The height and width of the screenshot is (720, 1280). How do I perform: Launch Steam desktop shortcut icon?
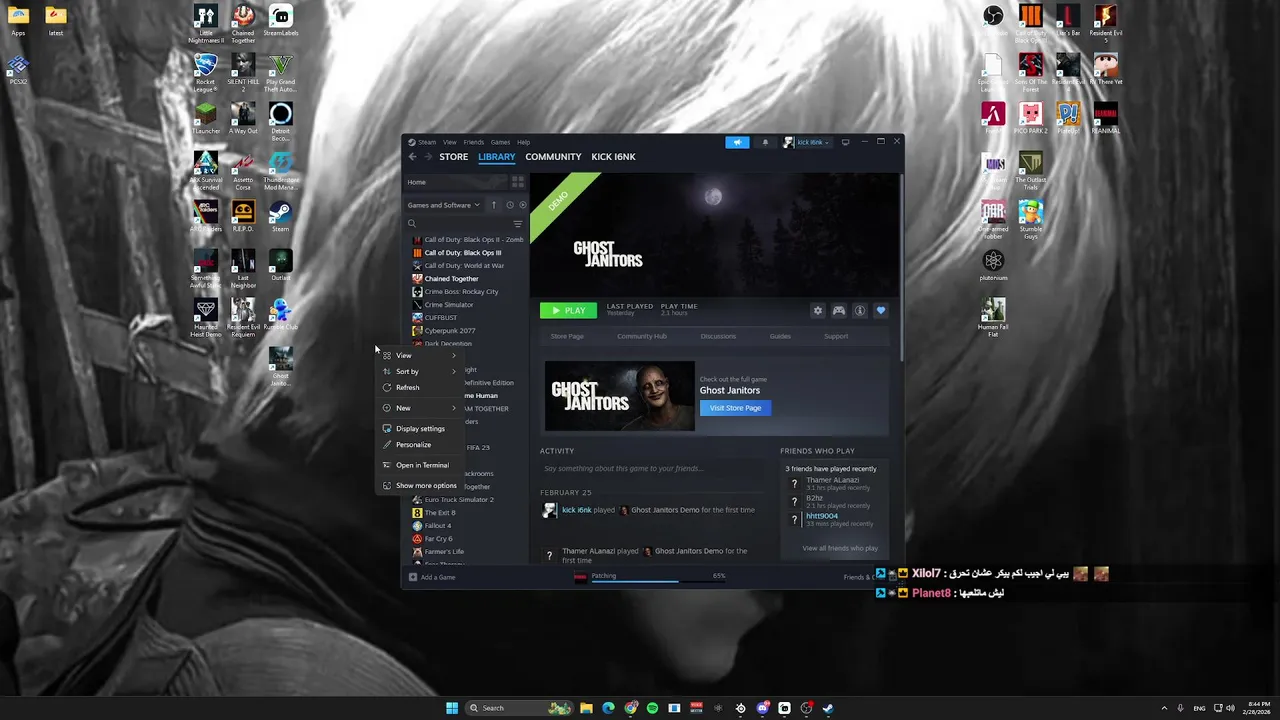[x=281, y=217]
